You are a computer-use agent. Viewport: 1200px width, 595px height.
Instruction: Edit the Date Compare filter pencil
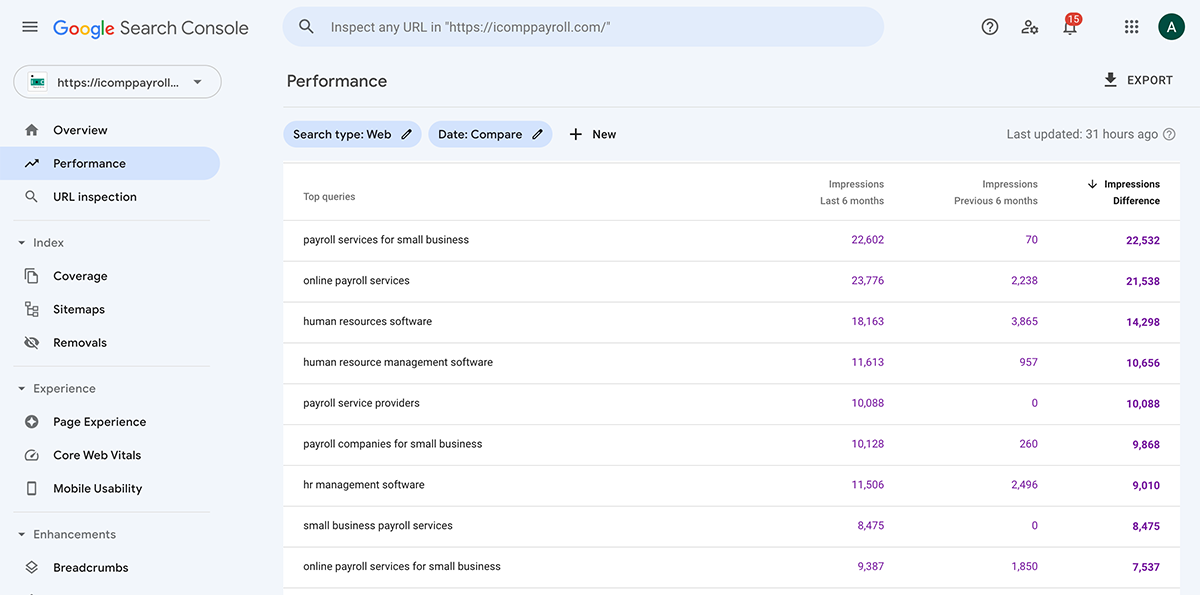[x=538, y=133]
